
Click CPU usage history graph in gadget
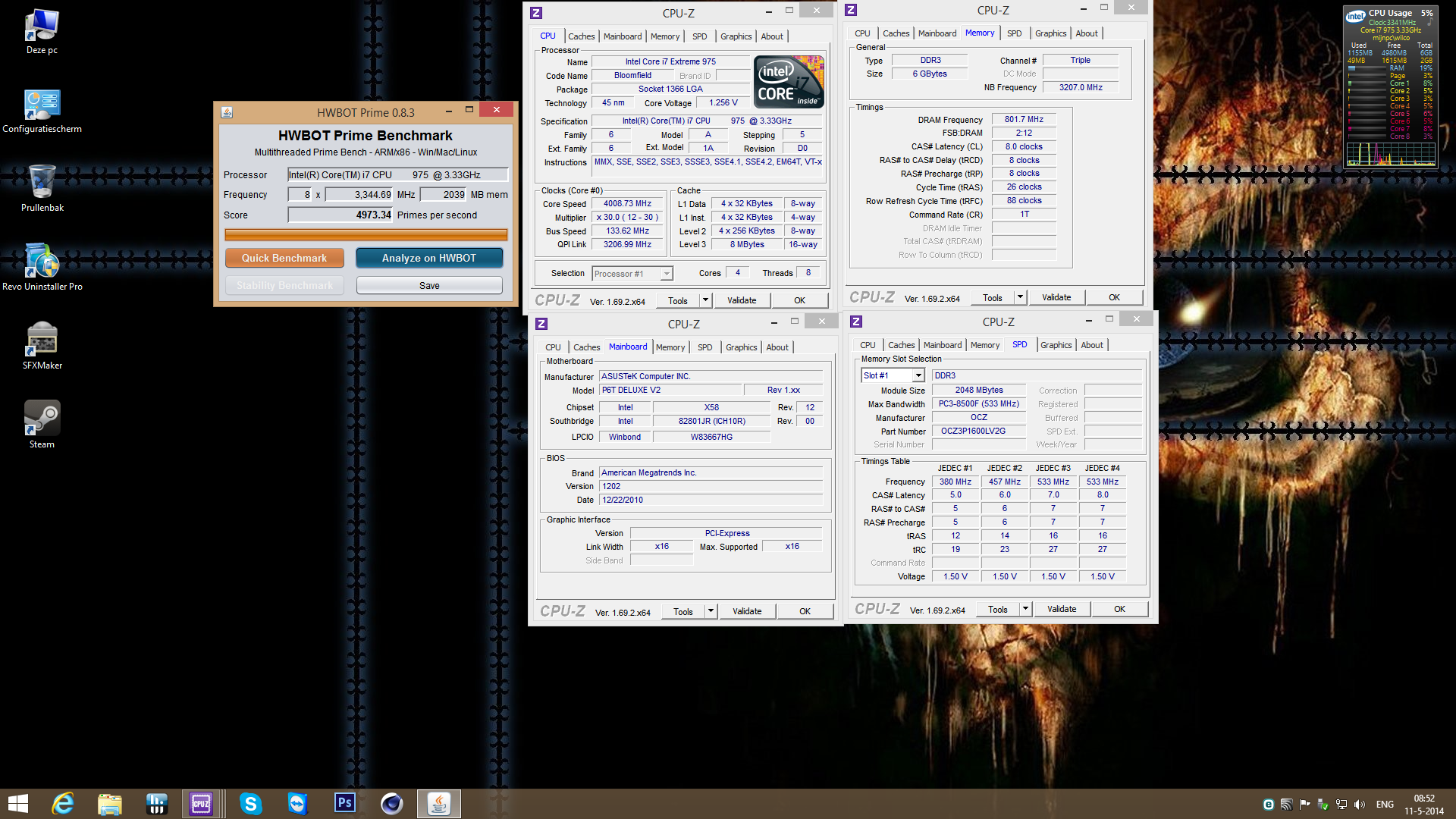coord(1391,154)
